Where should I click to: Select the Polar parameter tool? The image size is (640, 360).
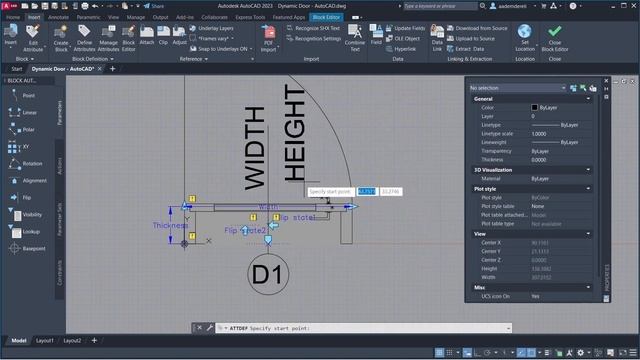[x=22, y=129]
